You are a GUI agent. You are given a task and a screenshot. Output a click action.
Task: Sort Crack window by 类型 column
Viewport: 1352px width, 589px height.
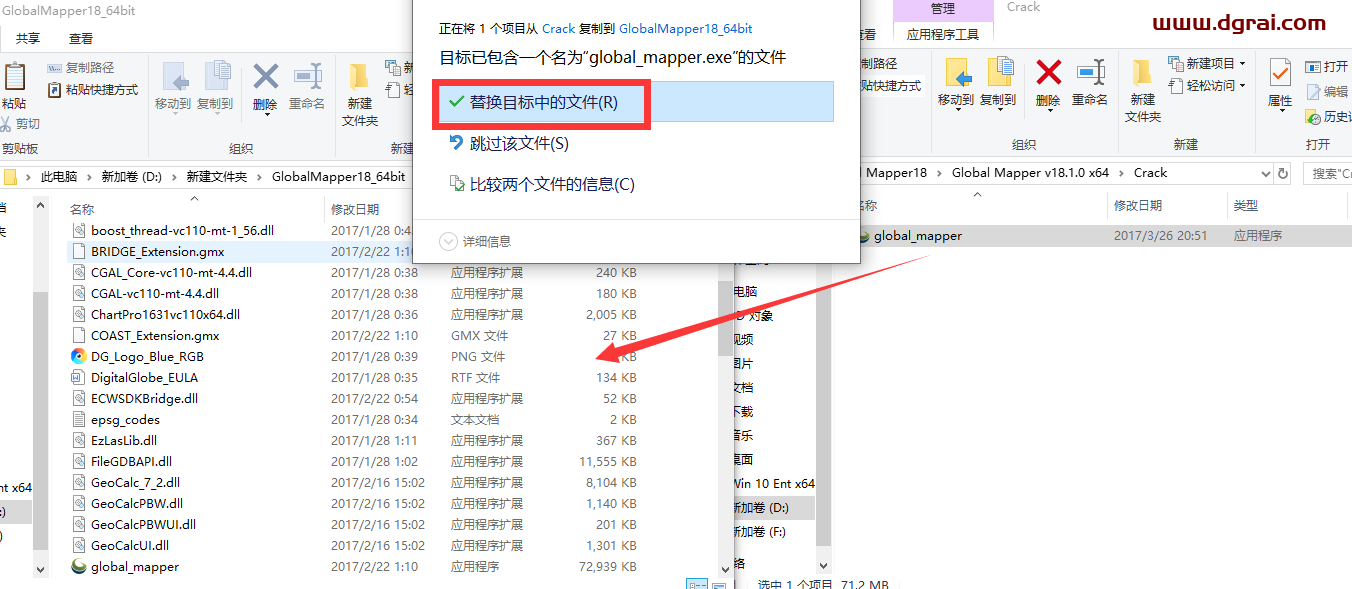tap(1245, 205)
